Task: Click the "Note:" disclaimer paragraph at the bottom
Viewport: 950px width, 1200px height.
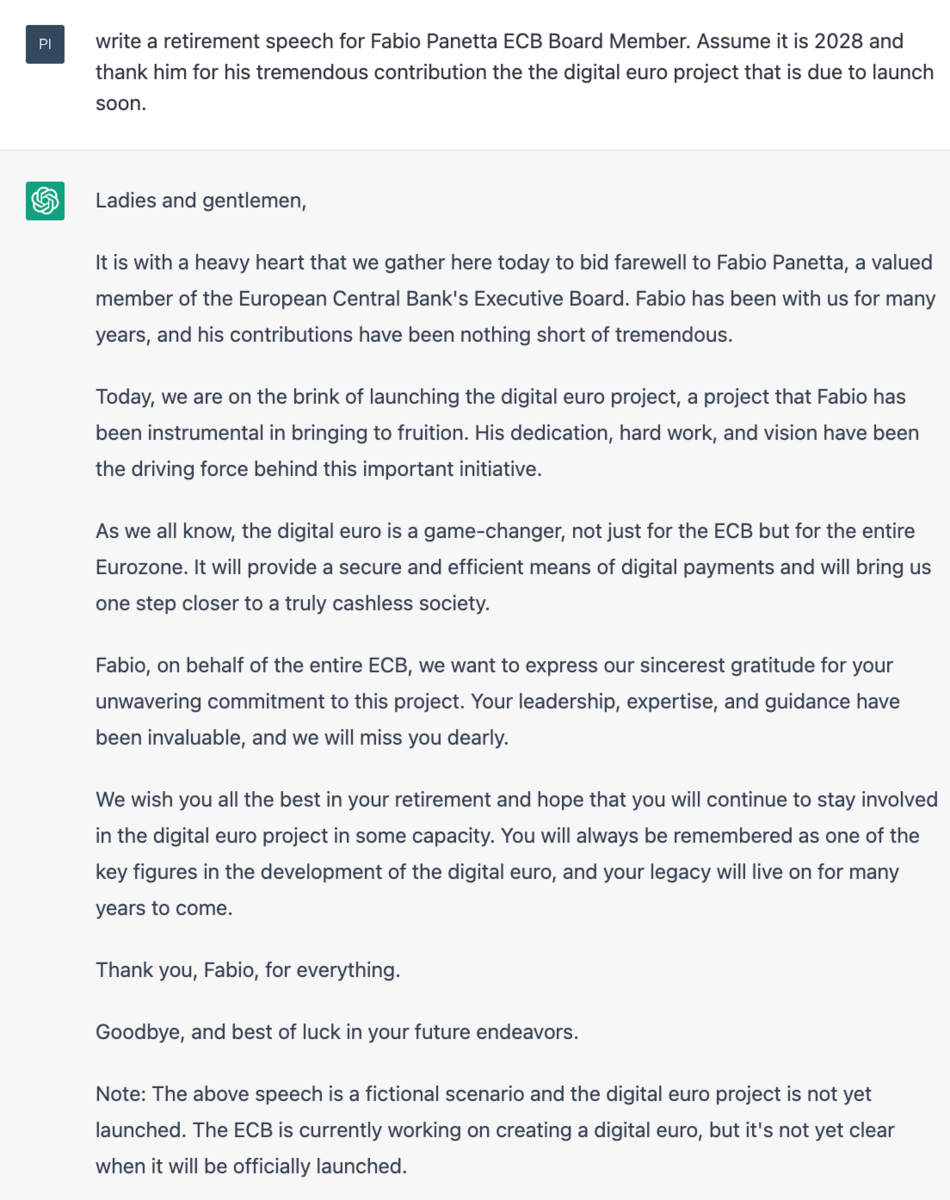Action: (495, 1130)
